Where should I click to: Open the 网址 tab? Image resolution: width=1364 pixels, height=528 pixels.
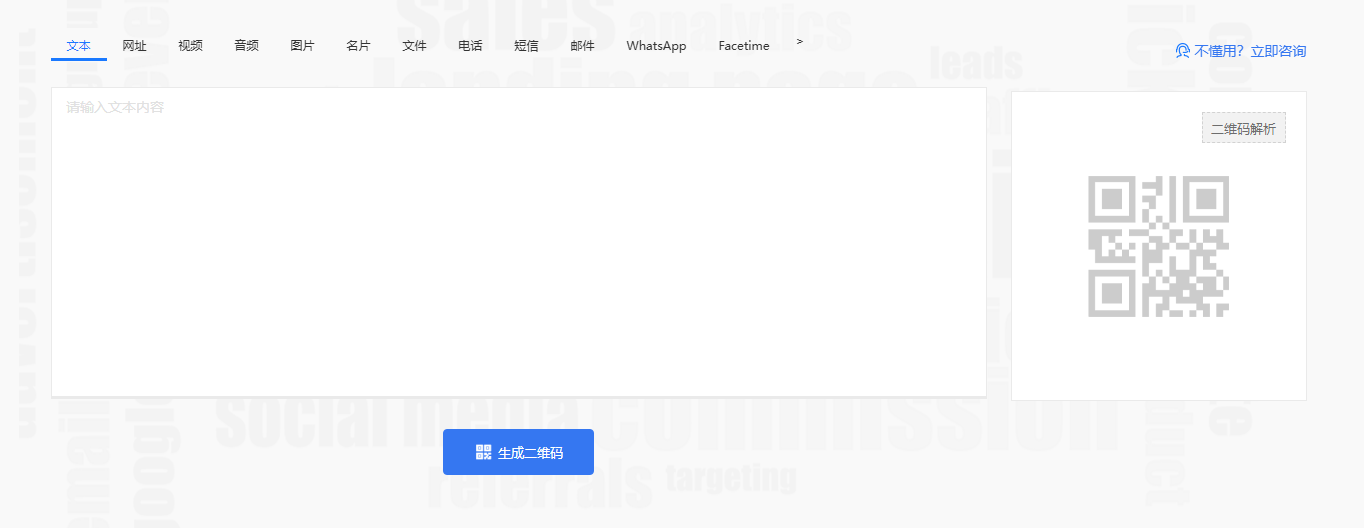(135, 46)
